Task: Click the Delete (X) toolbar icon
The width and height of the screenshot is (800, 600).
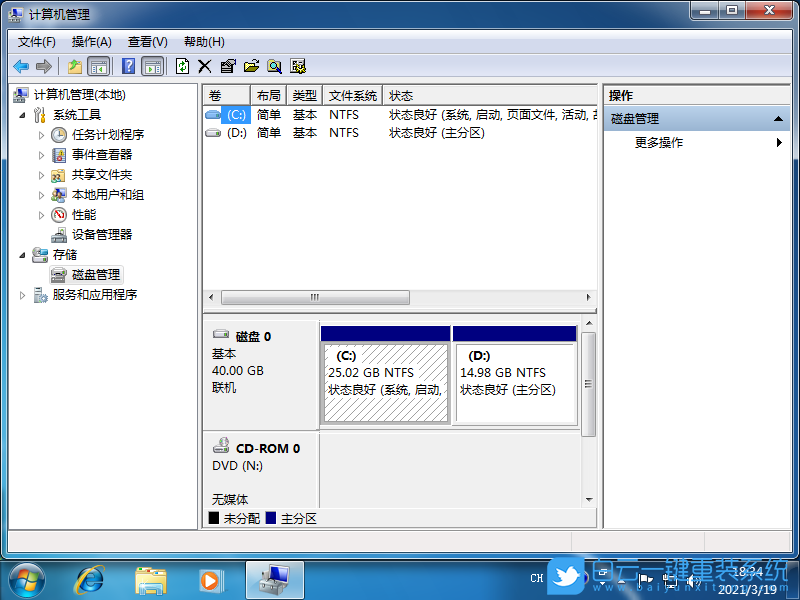Action: click(204, 66)
